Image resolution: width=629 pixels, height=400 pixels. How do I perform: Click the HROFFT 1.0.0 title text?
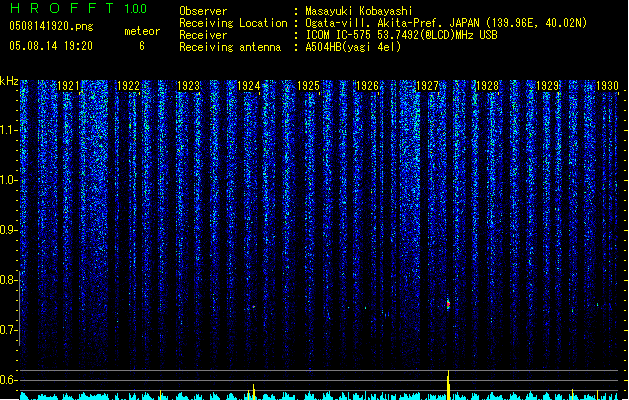tap(79, 8)
